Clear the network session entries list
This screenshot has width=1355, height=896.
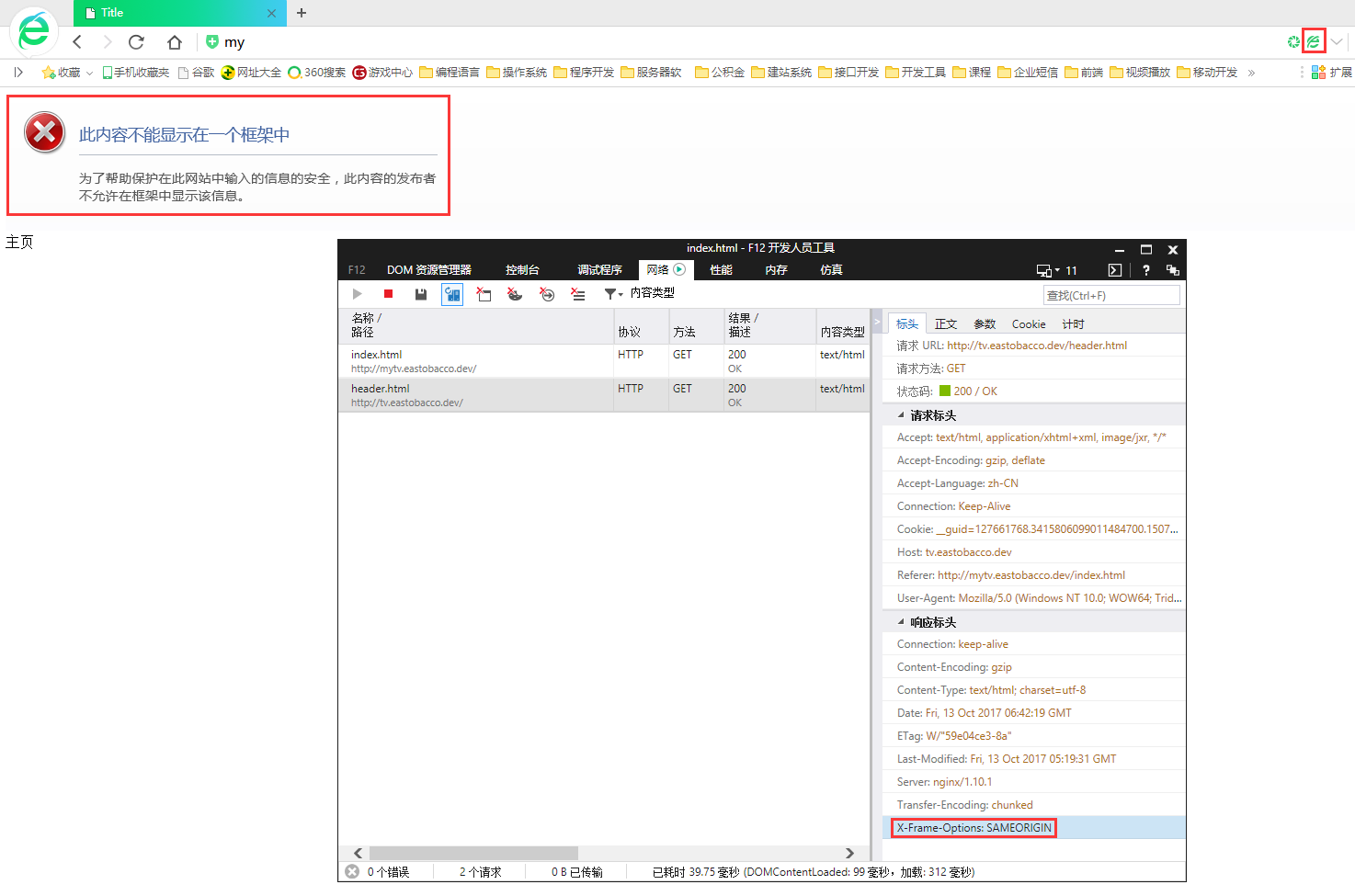(x=578, y=294)
